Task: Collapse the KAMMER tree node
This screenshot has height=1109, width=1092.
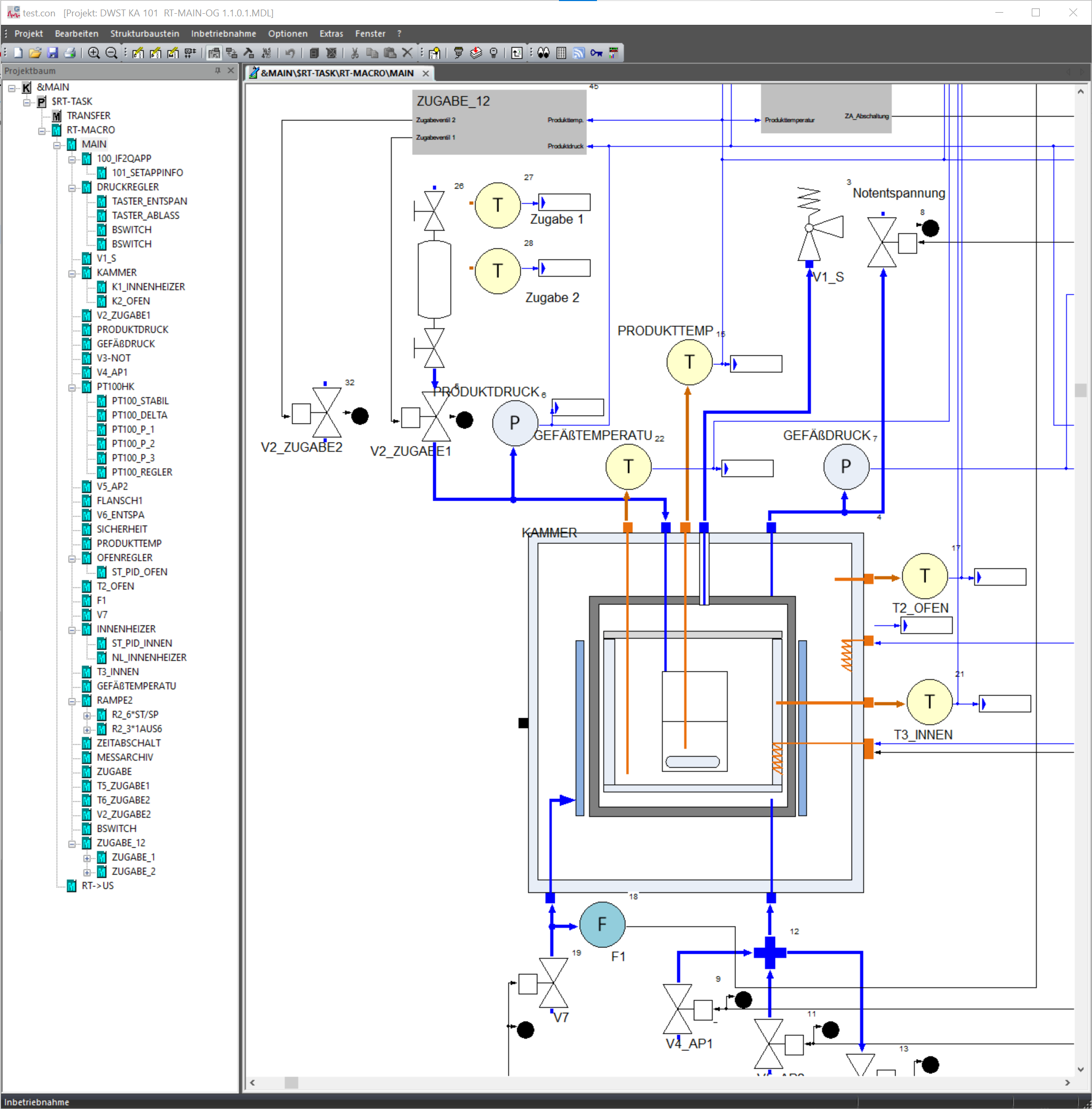Action: [72, 273]
